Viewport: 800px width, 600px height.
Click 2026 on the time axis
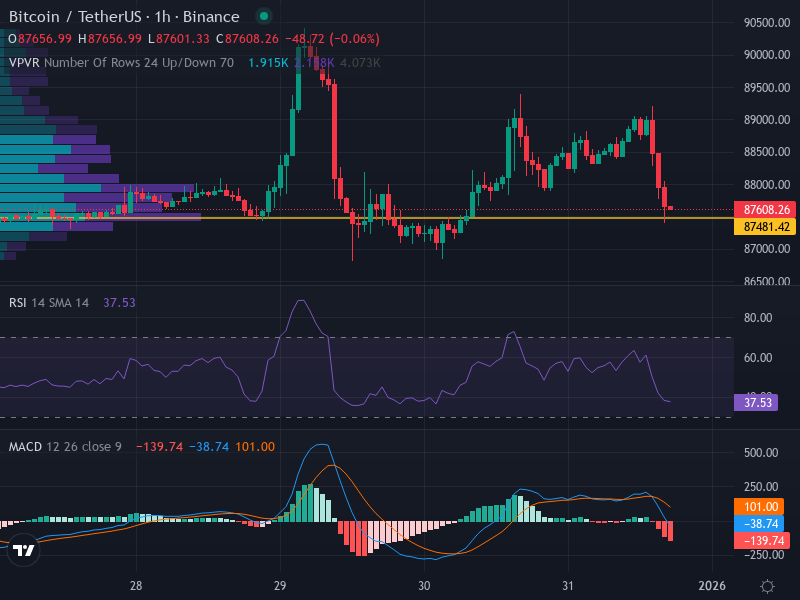[x=711, y=585]
